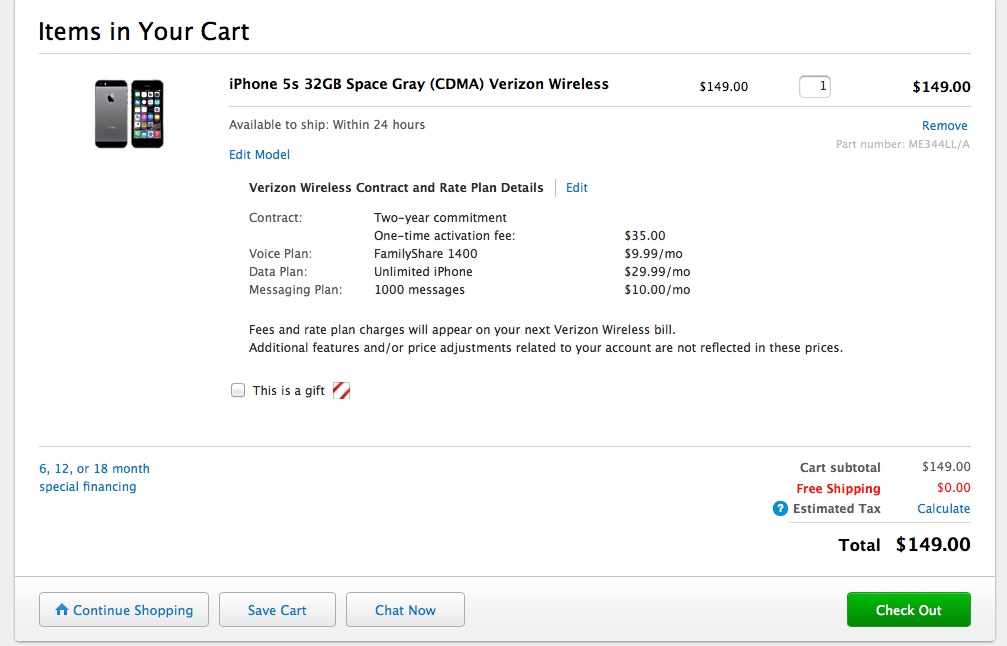Viewport: 1007px width, 646px height.
Task: Check the 'This is a gift' checkbox
Action: point(238,391)
